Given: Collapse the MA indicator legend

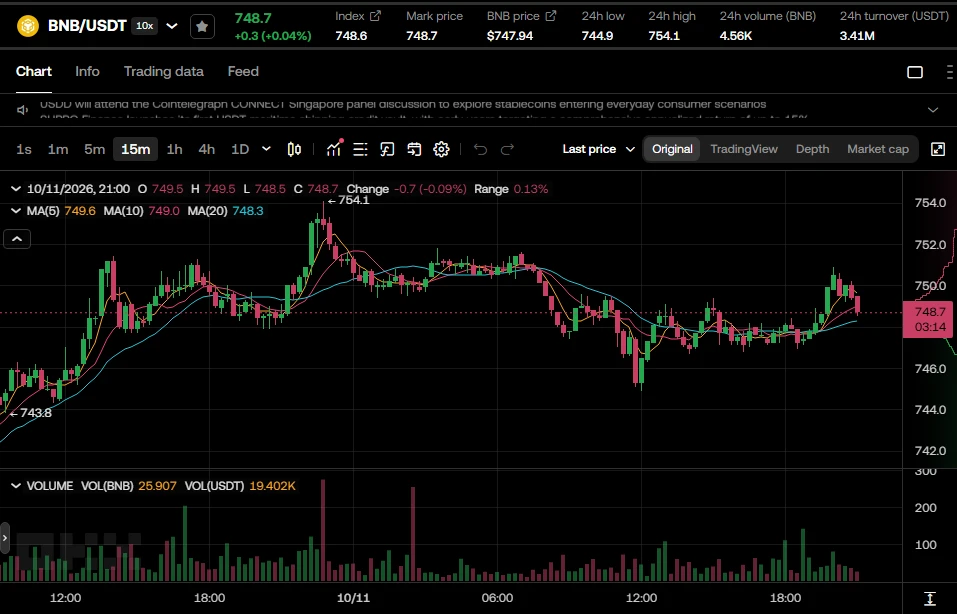Looking at the screenshot, I should click(16, 211).
